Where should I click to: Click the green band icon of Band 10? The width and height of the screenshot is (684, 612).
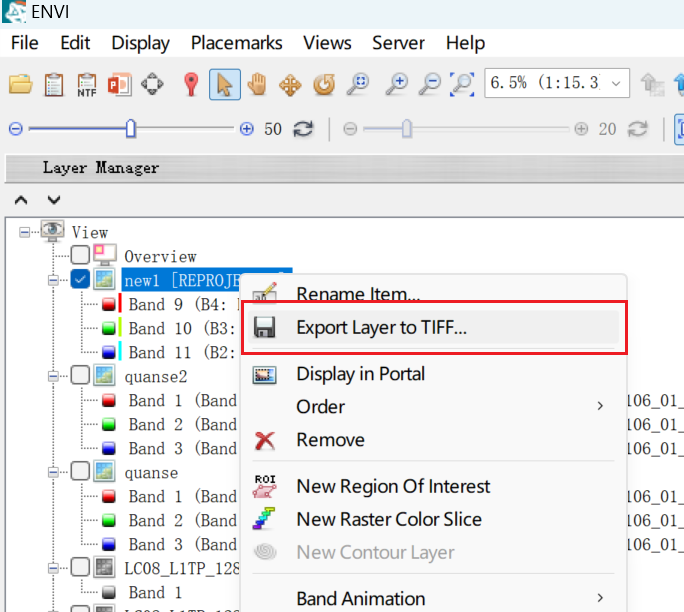click(109, 328)
